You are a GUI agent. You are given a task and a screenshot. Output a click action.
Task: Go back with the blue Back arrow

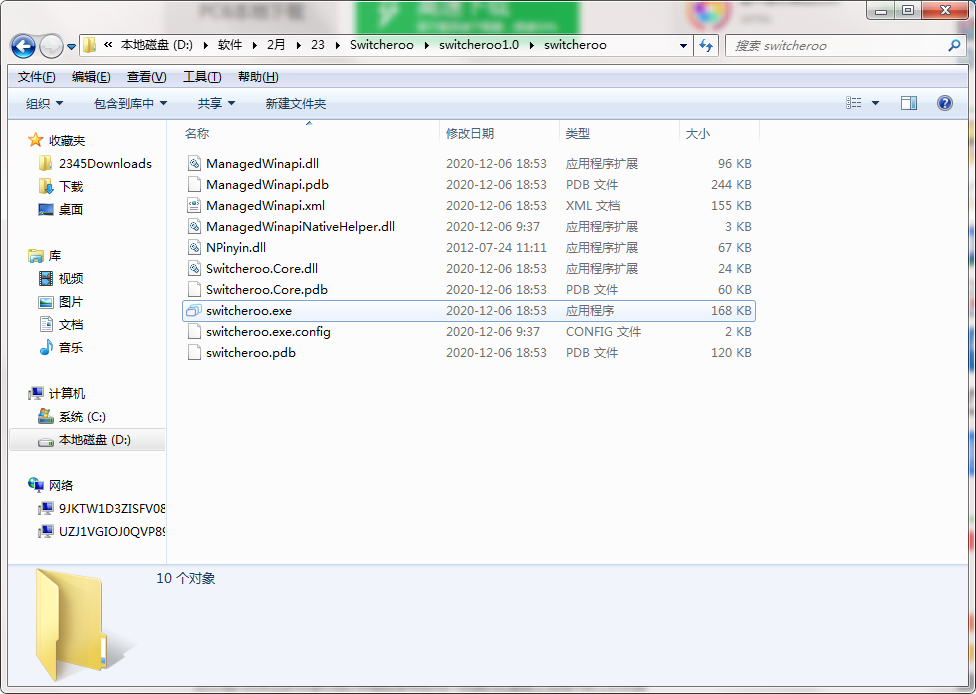23,45
